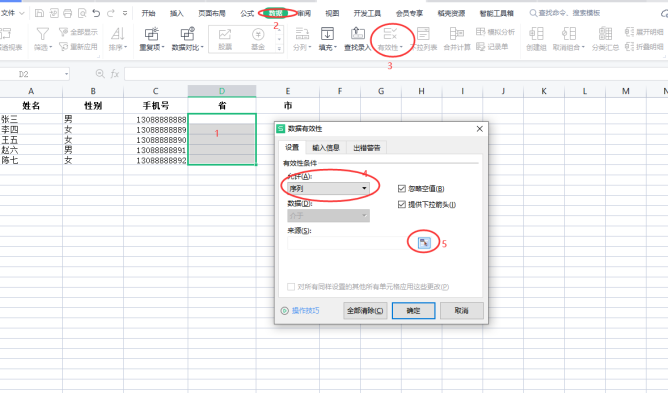This screenshot has height=393, width=668.
Task: Click the zoom icon left of fx
Action: [x=100, y=74]
